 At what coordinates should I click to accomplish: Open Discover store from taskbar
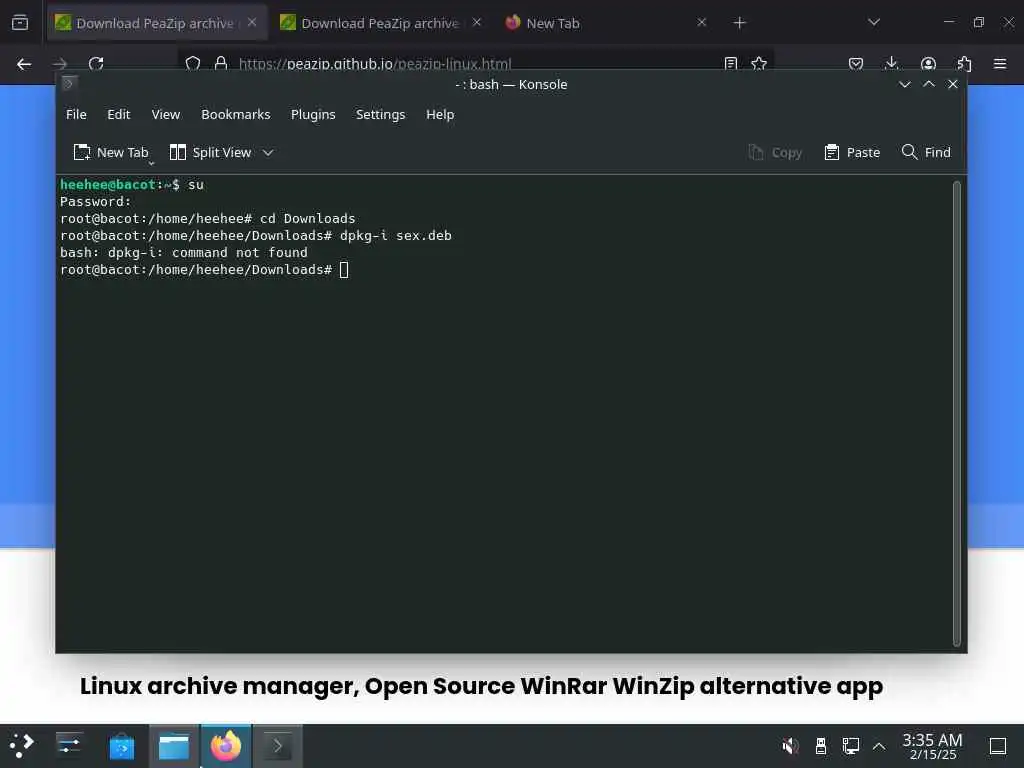[121, 746]
